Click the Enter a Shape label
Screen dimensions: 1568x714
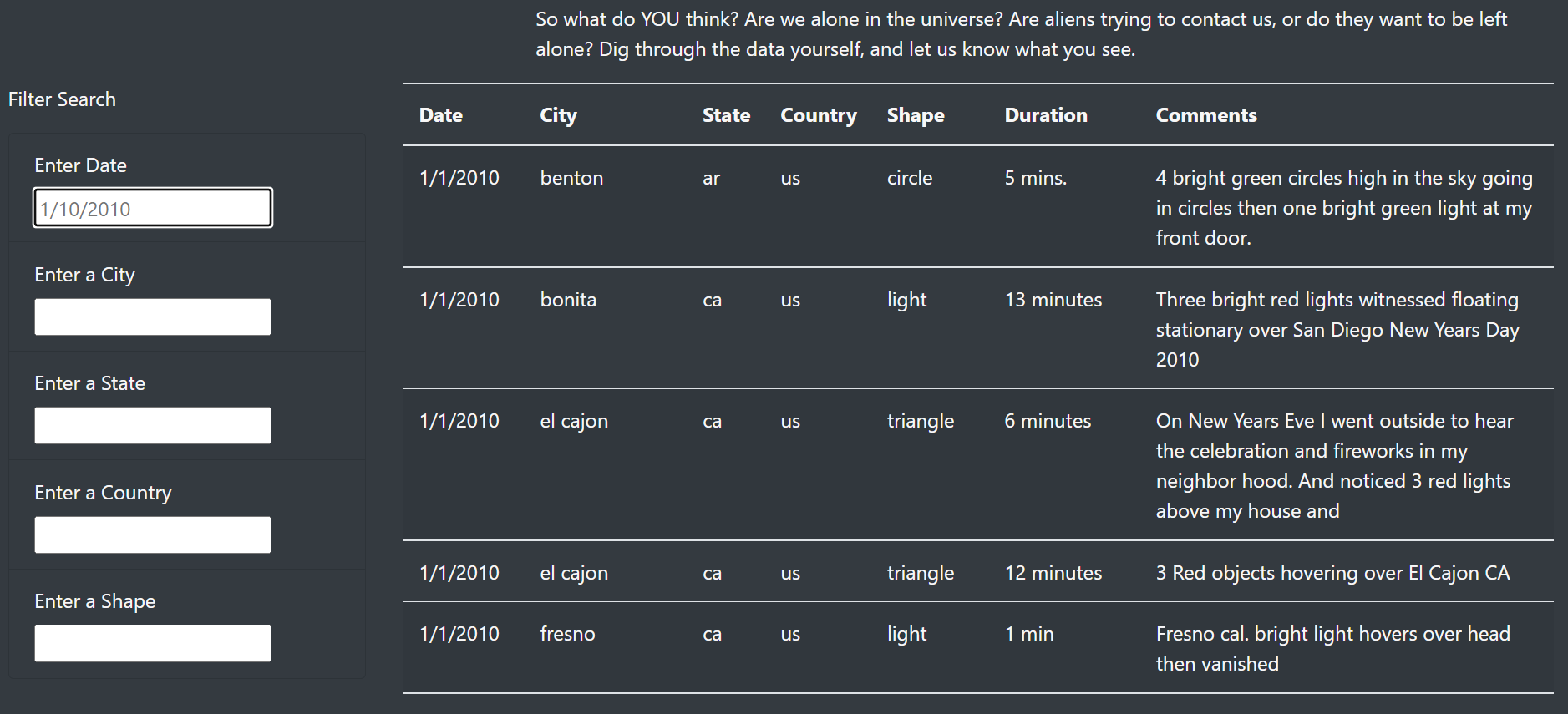(94, 601)
